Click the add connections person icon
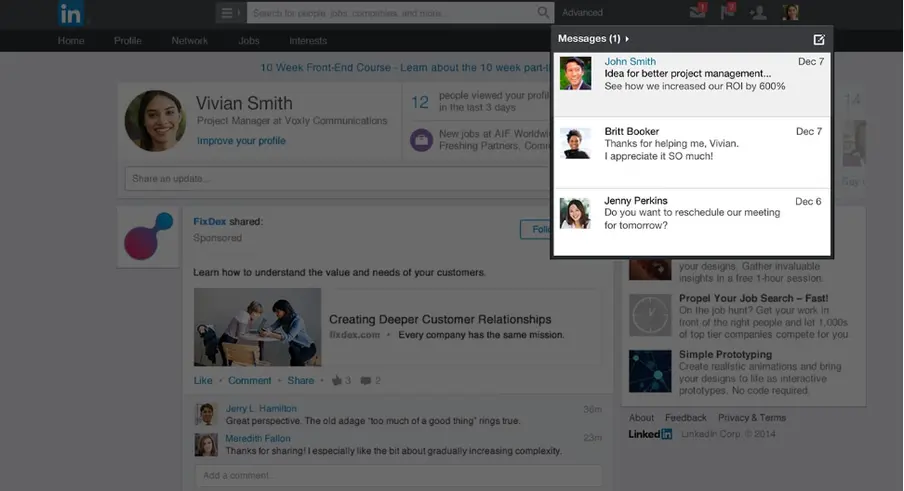 pyautogui.click(x=759, y=12)
